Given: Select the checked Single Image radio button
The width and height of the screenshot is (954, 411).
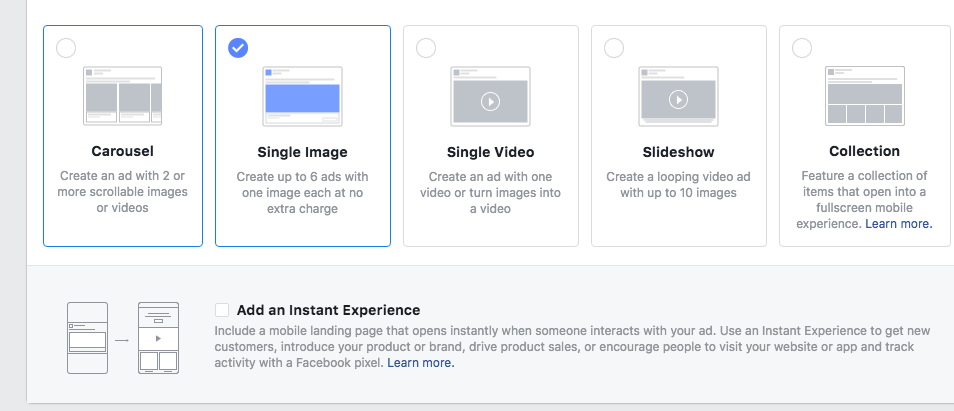Looking at the screenshot, I should click(x=238, y=48).
